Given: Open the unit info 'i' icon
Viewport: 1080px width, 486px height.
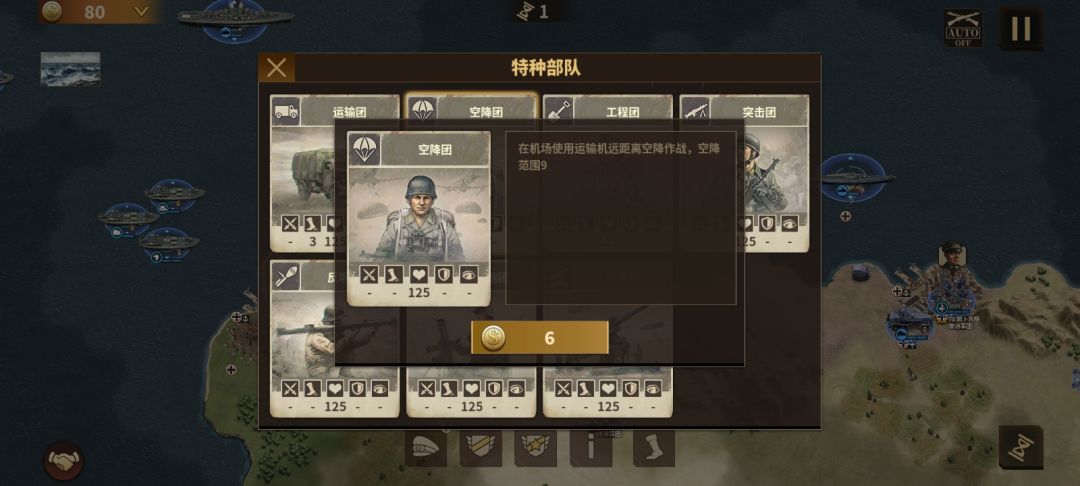Looking at the screenshot, I should pyautogui.click(x=590, y=449).
